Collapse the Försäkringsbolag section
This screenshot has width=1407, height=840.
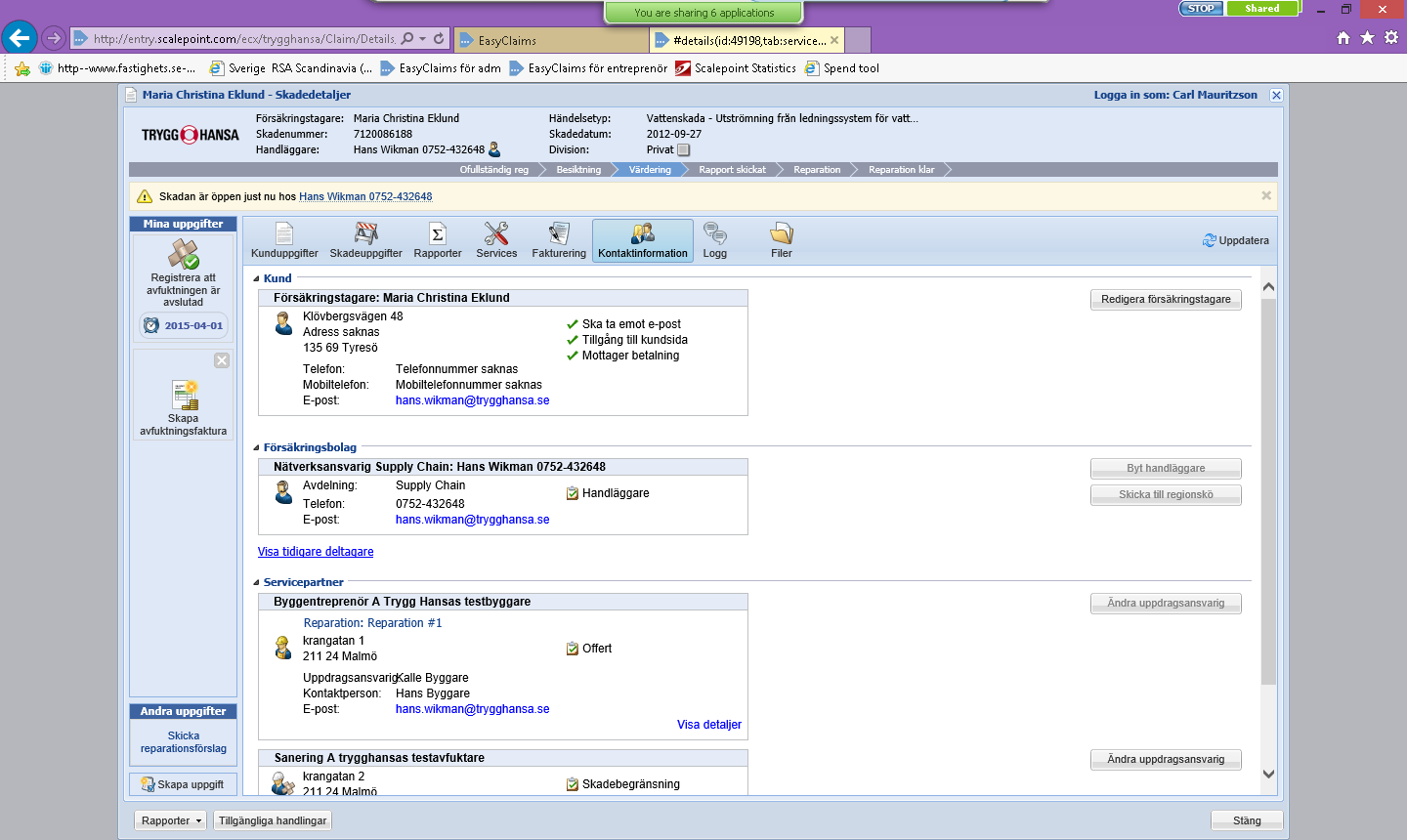pyautogui.click(x=256, y=447)
